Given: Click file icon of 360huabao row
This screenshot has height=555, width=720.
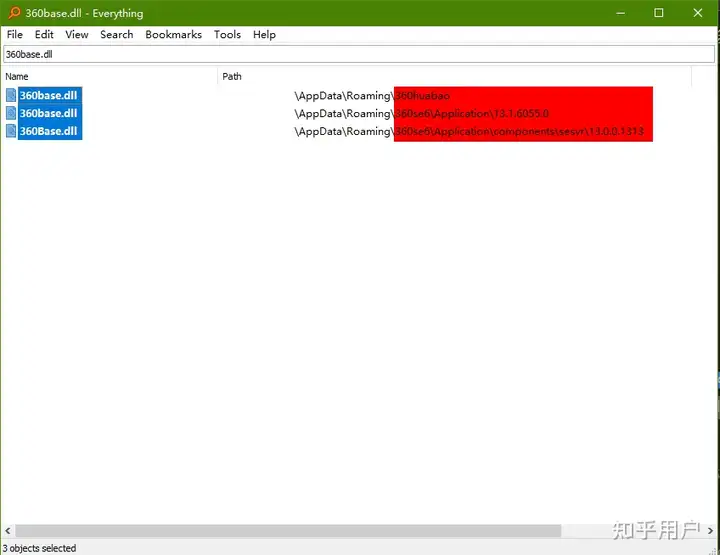Looking at the screenshot, I should click(x=11, y=95).
